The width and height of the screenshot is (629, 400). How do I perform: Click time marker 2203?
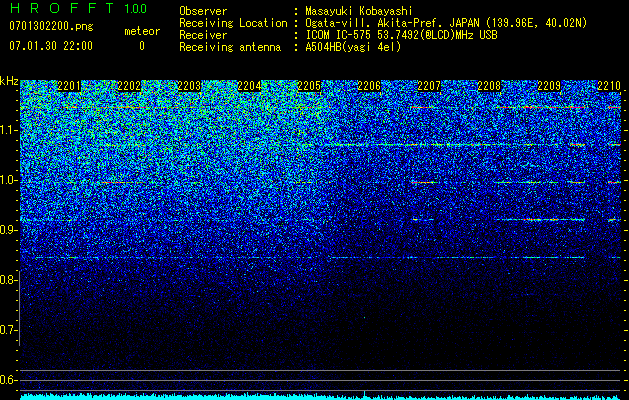pyautogui.click(x=189, y=86)
